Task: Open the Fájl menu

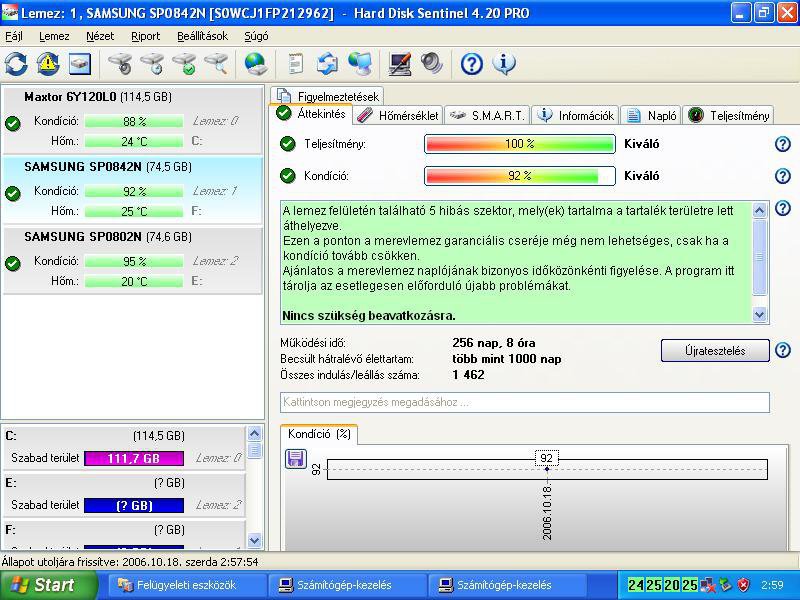Action: click(x=14, y=36)
